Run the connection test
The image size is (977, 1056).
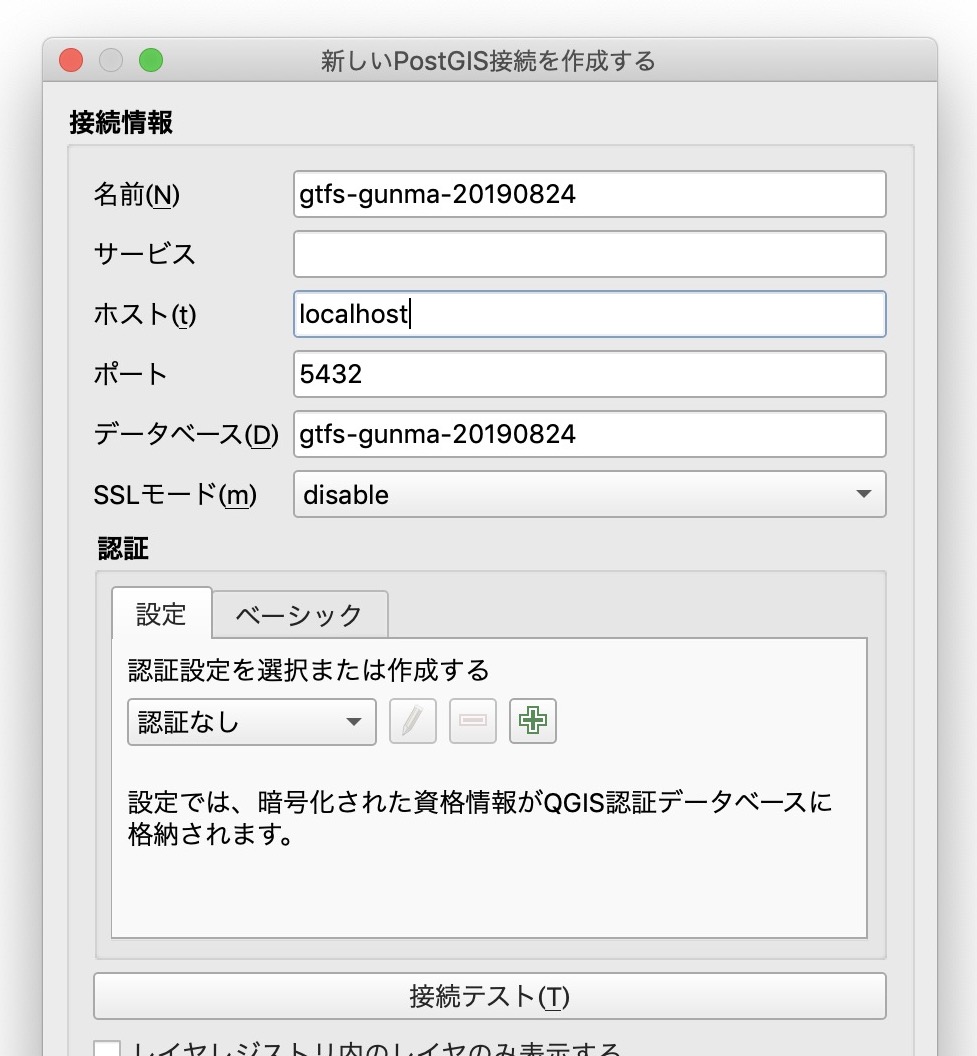(488, 996)
